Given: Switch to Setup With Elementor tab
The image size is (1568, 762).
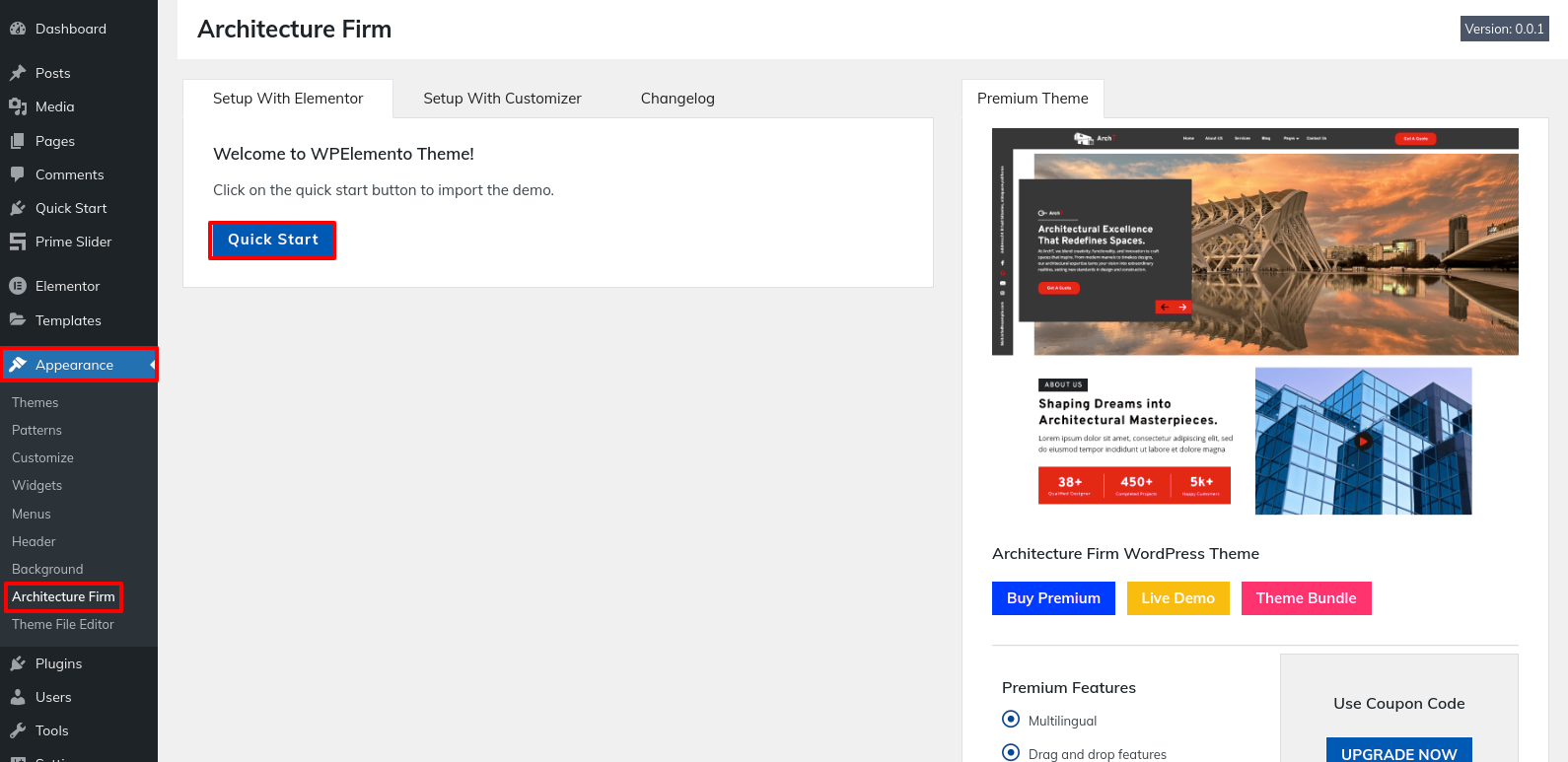Looking at the screenshot, I should [288, 99].
